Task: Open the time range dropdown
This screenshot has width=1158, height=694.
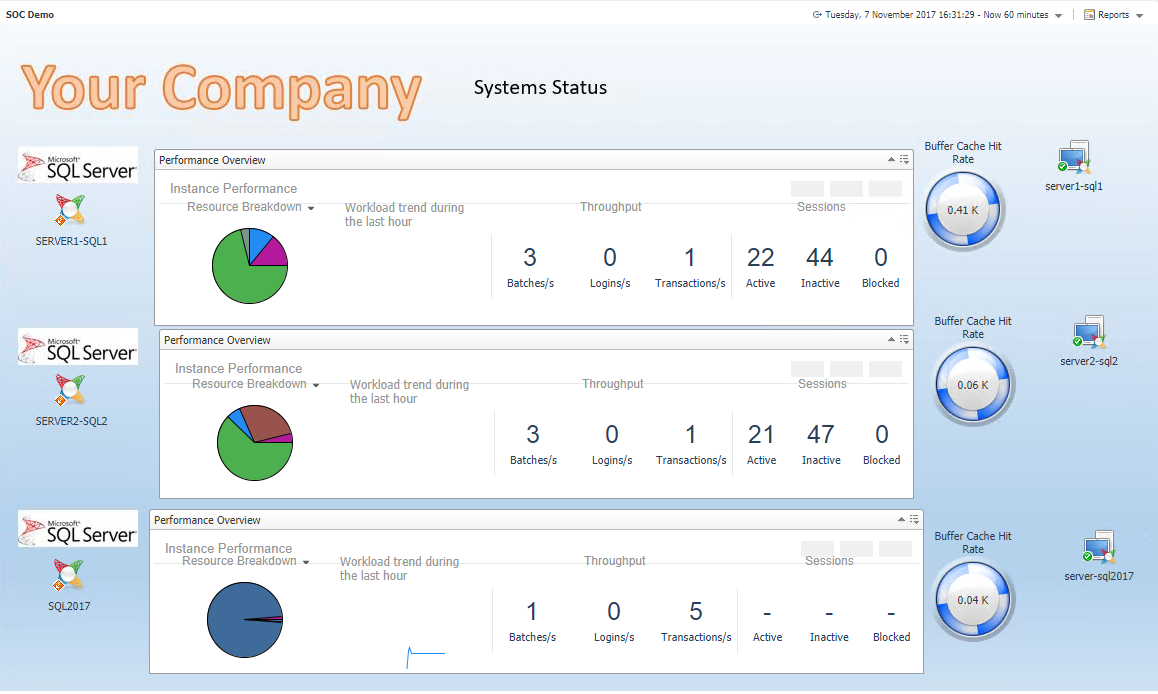Action: pos(1059,16)
